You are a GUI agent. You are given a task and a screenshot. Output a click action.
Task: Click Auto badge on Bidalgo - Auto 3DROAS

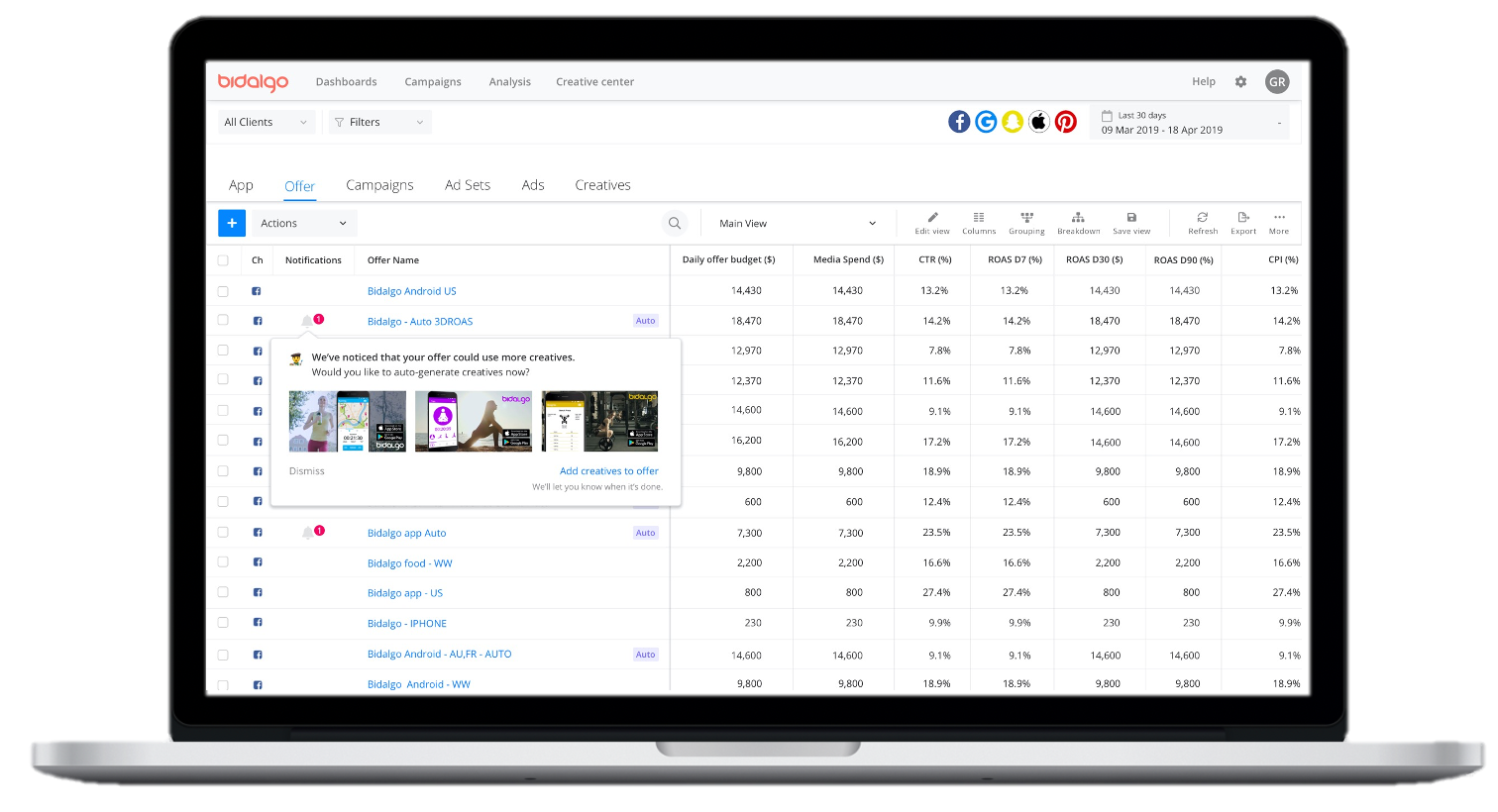(x=646, y=321)
